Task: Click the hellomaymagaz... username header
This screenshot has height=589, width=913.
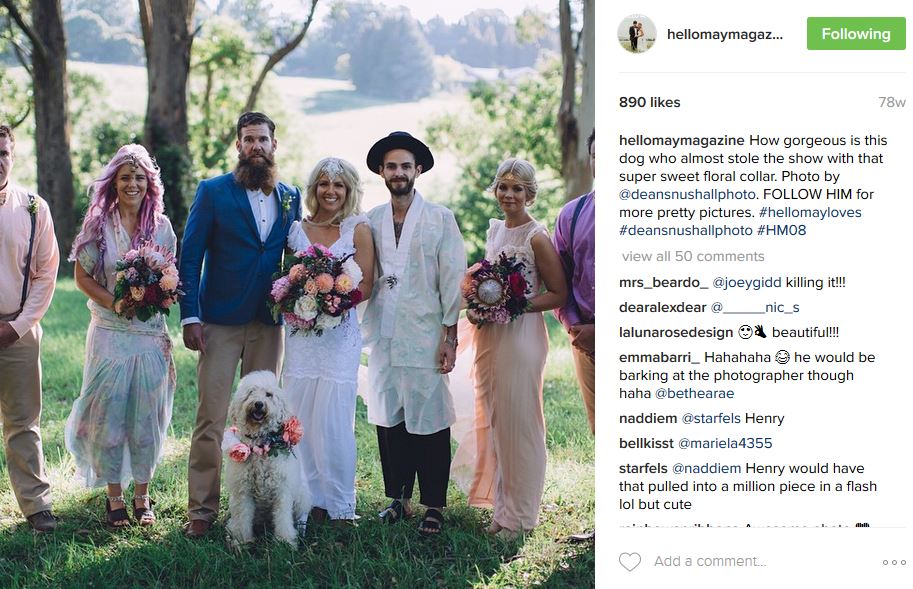Action: [x=725, y=34]
